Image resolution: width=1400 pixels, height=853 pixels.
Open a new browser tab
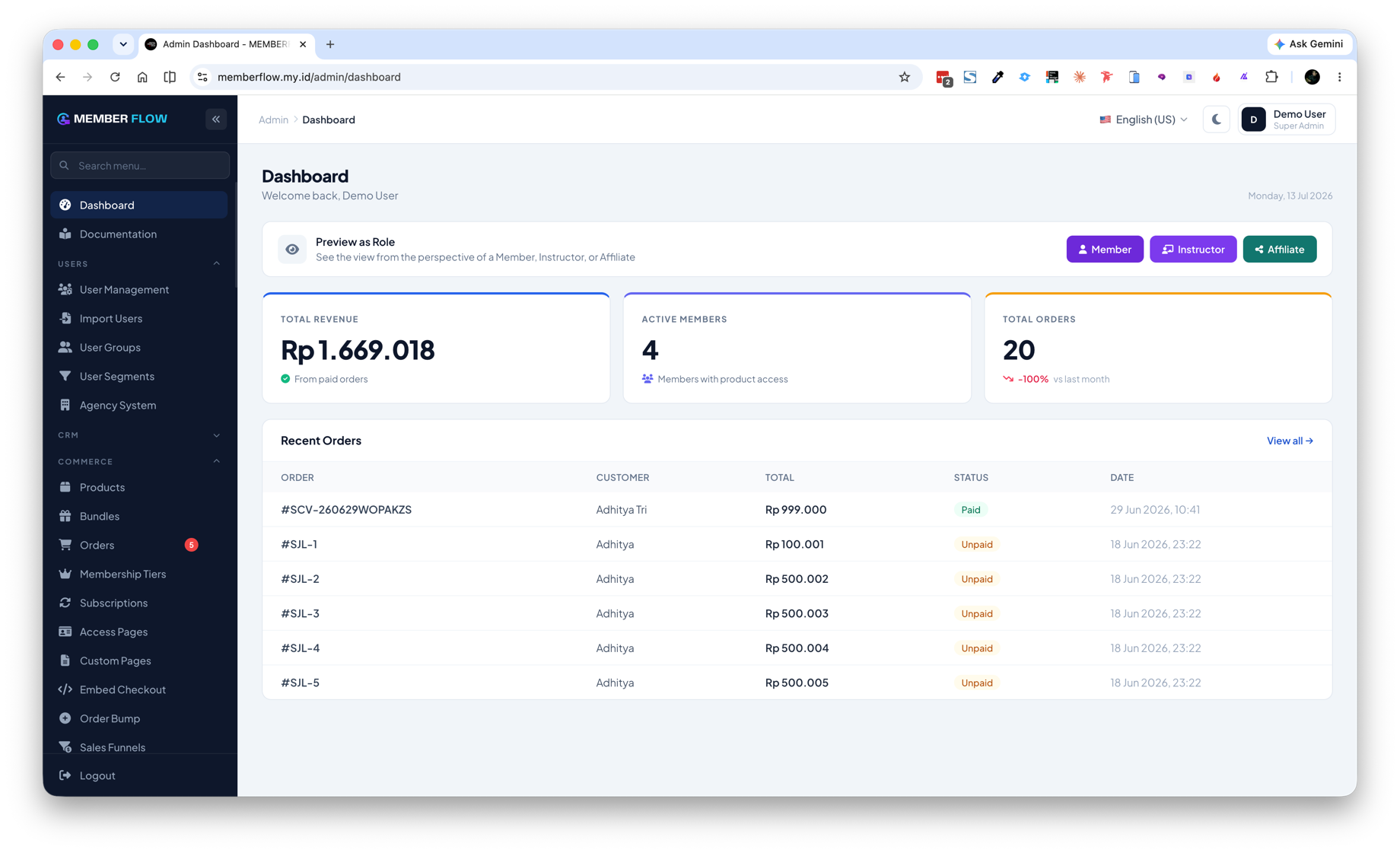330,44
